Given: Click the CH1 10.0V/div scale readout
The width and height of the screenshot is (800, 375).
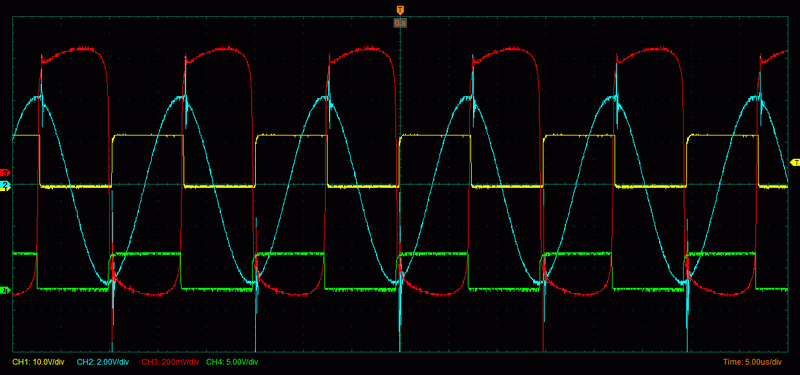Looking at the screenshot, I should (x=38, y=362).
